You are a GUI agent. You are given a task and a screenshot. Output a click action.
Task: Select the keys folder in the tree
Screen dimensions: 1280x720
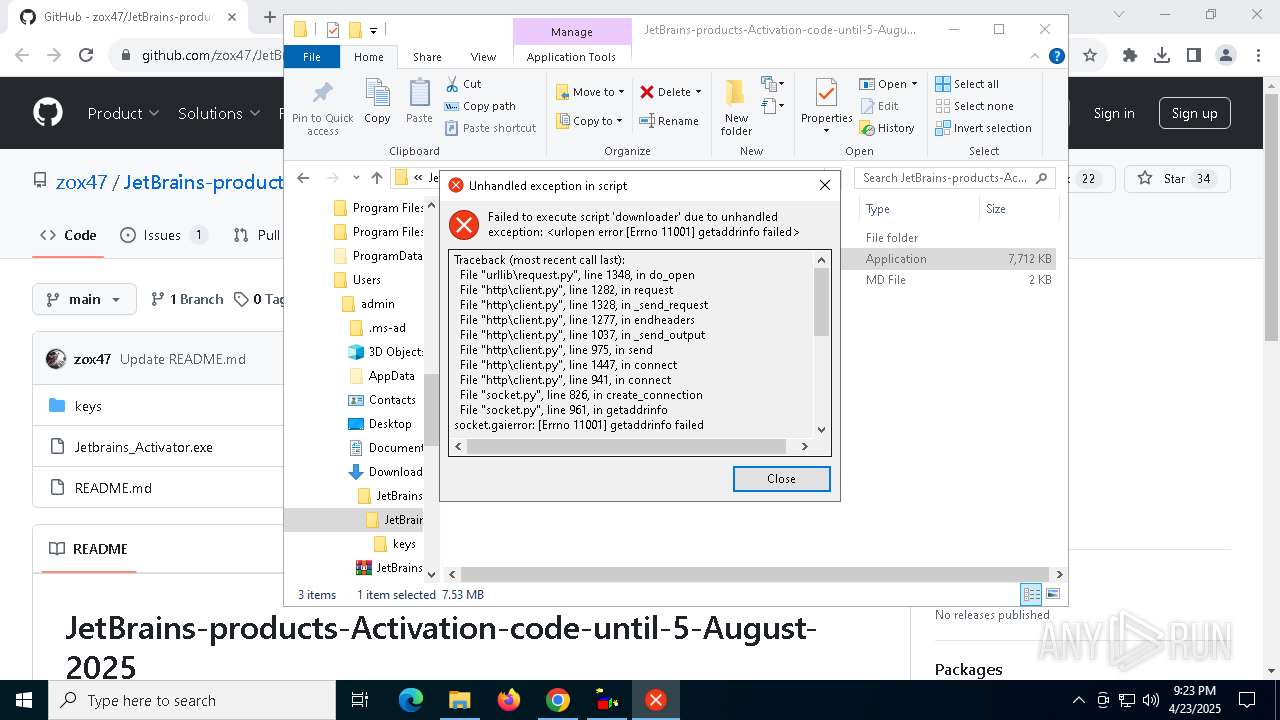point(394,544)
